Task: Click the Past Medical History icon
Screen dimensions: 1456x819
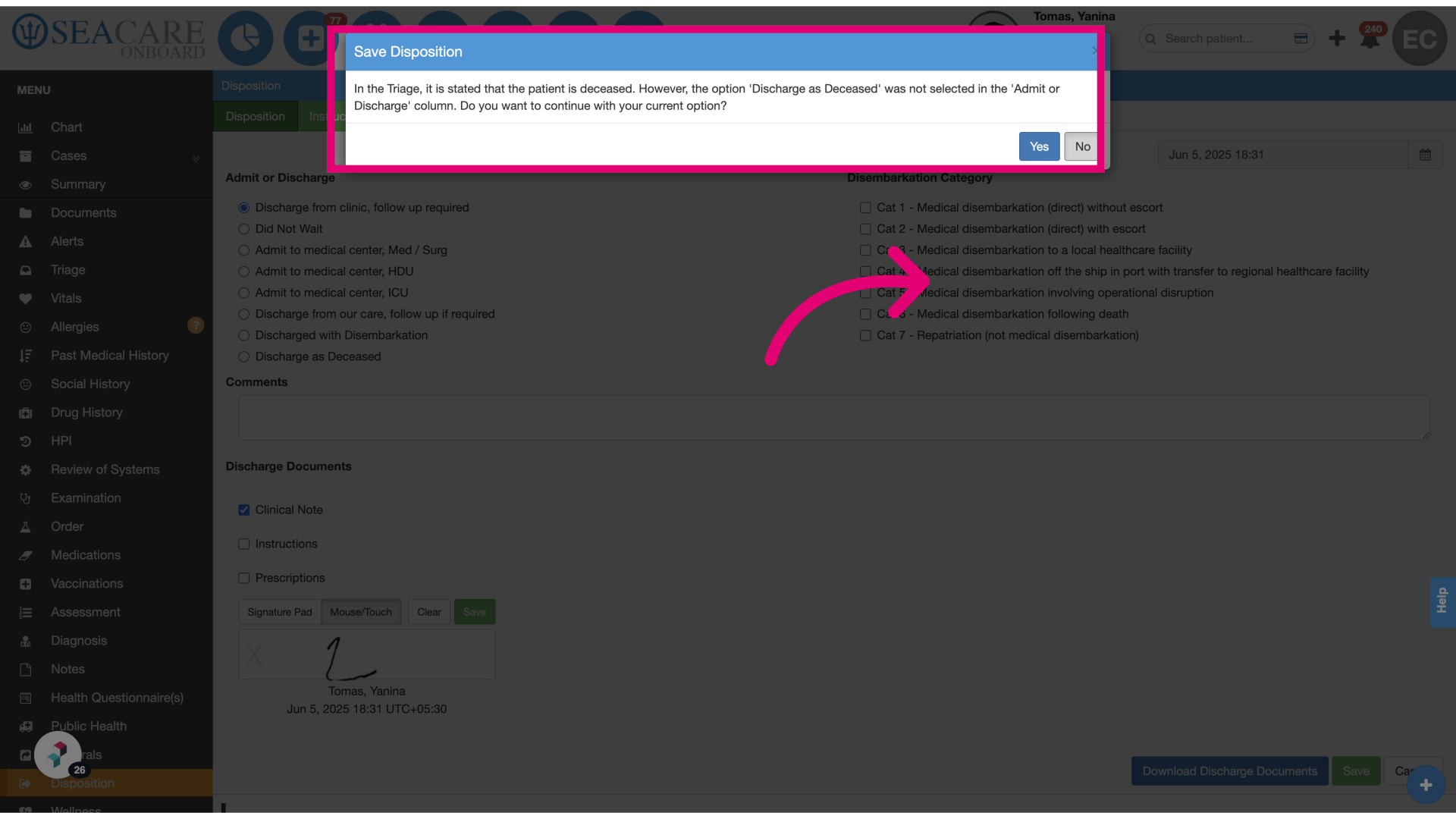Action: (25, 356)
